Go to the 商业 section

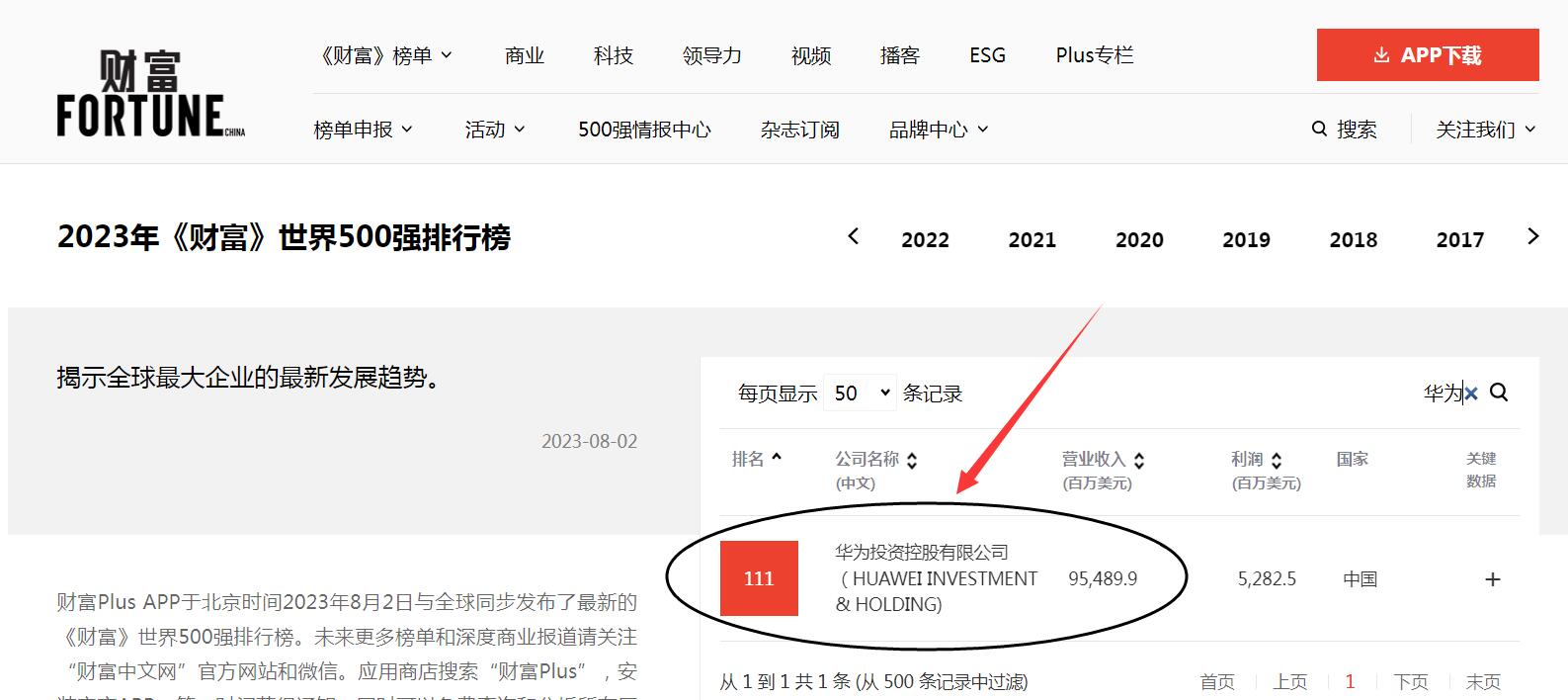pos(525,55)
